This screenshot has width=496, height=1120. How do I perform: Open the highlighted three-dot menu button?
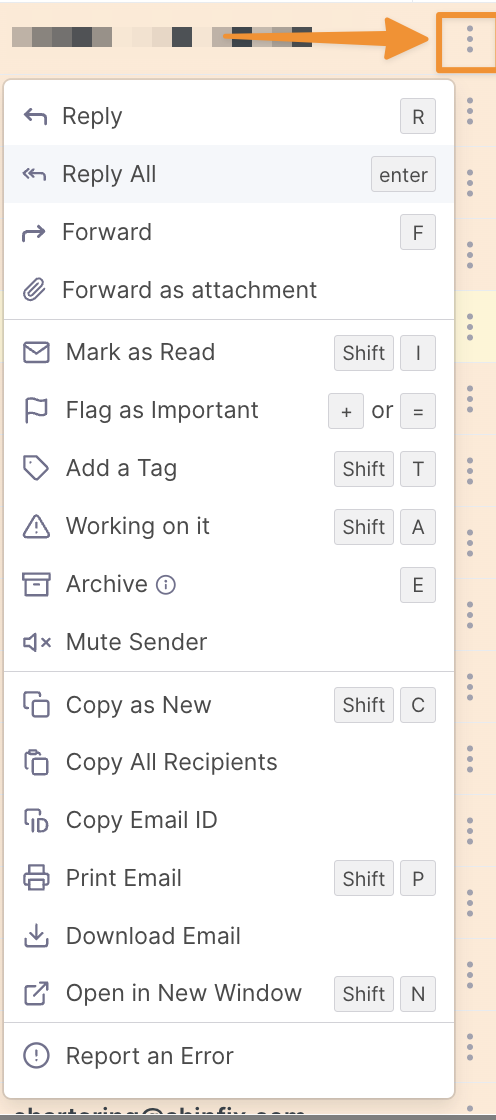point(469,39)
